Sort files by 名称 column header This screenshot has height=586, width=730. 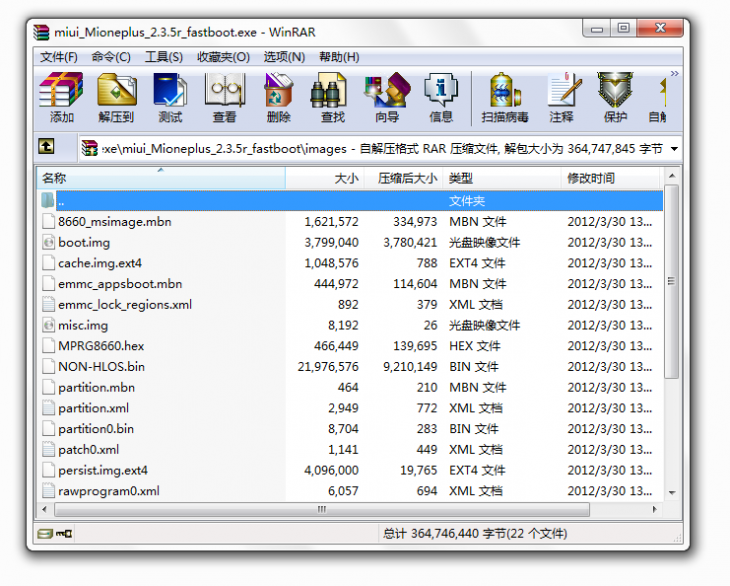[160, 178]
